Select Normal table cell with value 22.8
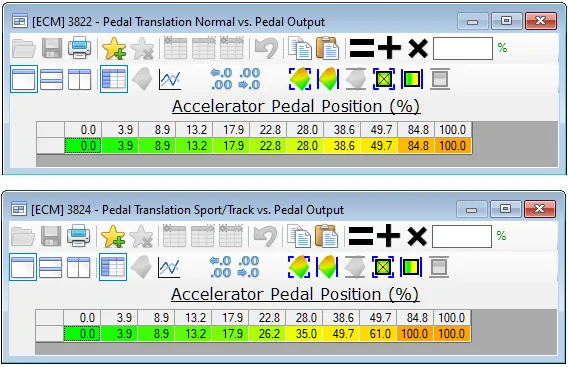Screen dimensions: 568x367 tap(268, 146)
